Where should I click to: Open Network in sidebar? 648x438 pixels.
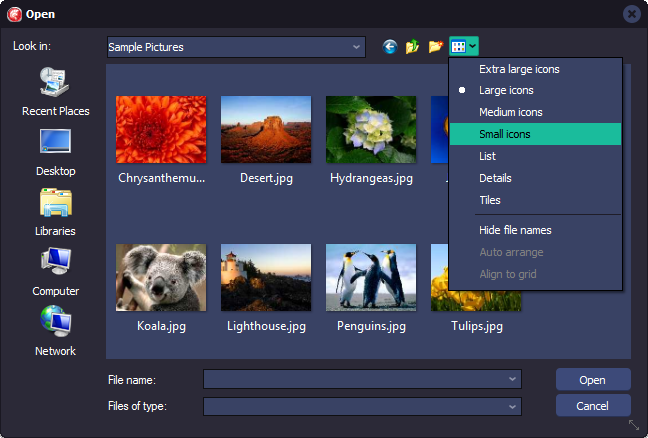pyautogui.click(x=55, y=332)
